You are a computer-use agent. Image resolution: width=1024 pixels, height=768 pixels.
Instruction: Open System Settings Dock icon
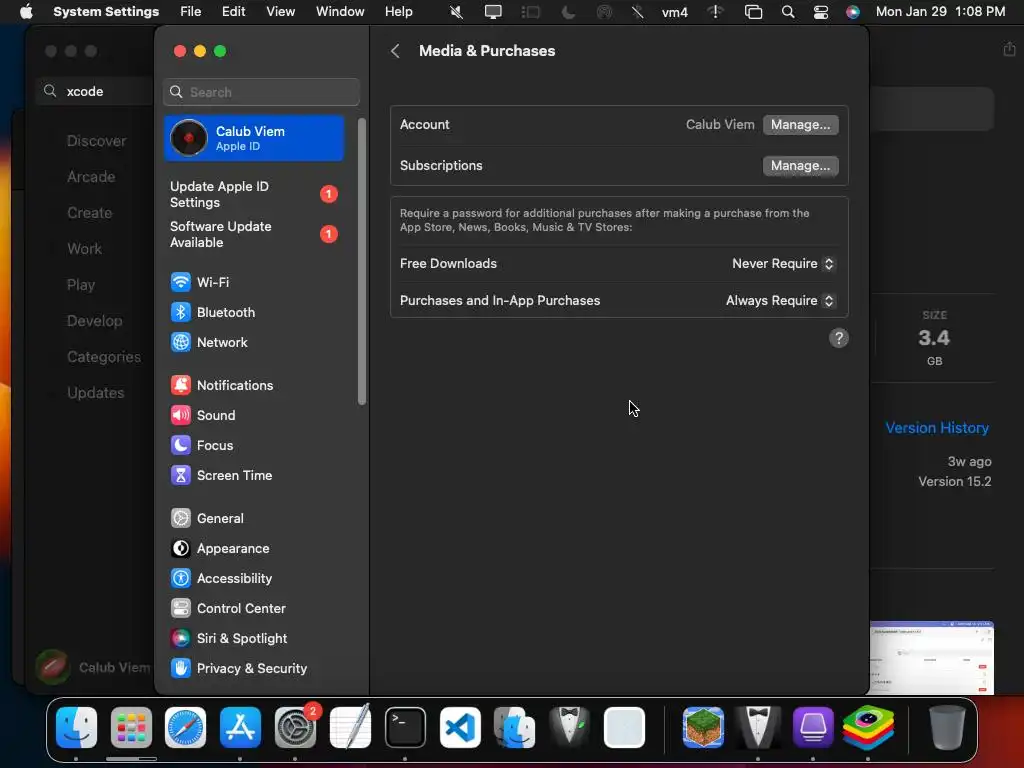point(295,728)
